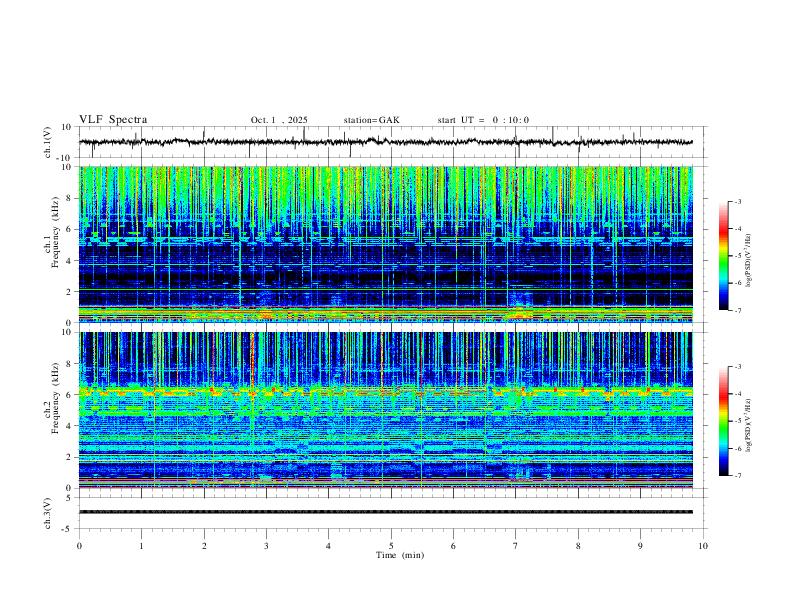Click the time axis tick "8"
Image resolution: width=792 pixels, height=612 pixels.
[x=578, y=546]
